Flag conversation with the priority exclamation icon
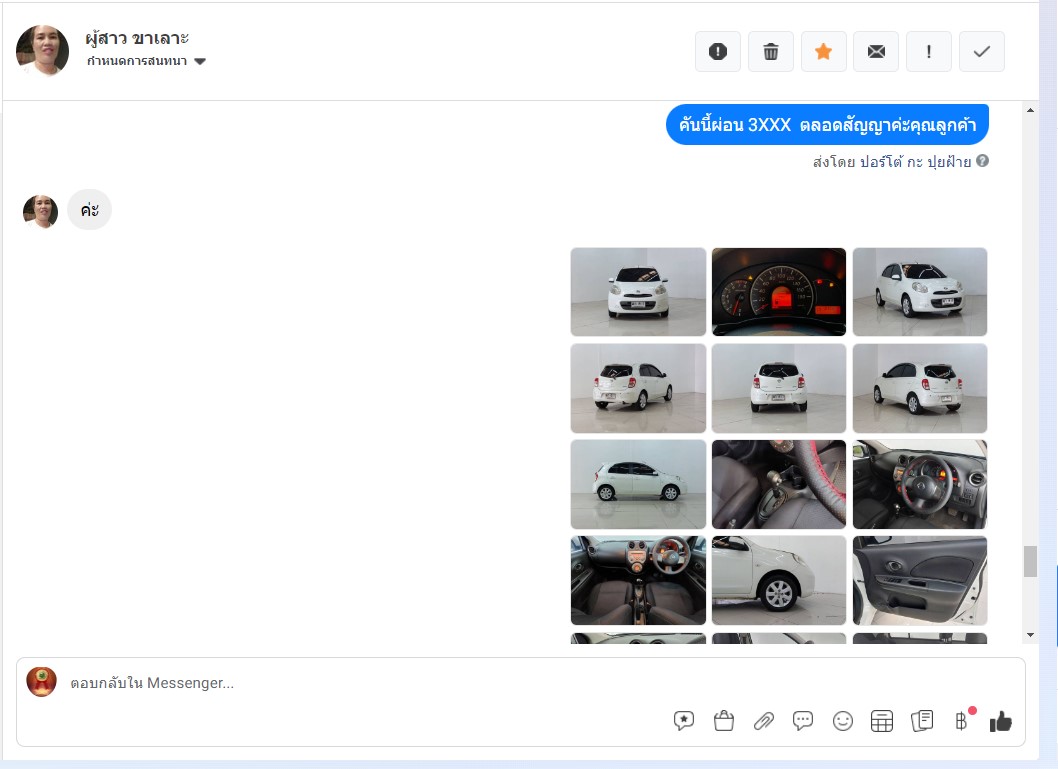 coord(928,52)
